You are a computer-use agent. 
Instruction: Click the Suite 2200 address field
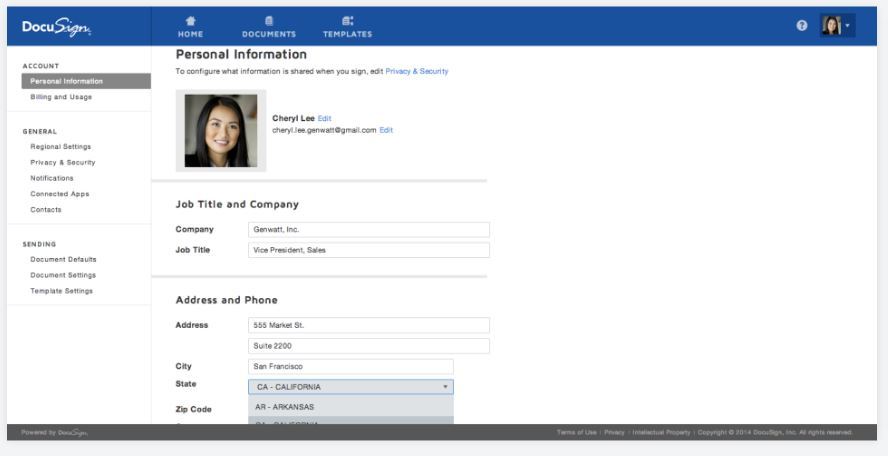pyautogui.click(x=369, y=346)
